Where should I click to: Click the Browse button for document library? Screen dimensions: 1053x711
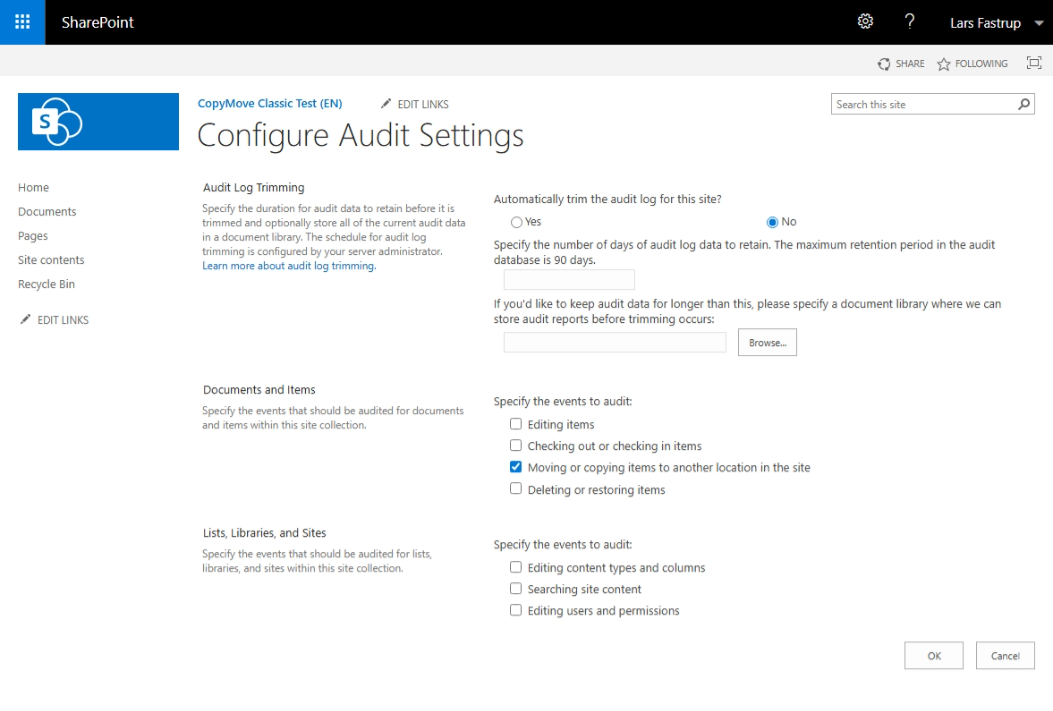pos(766,341)
